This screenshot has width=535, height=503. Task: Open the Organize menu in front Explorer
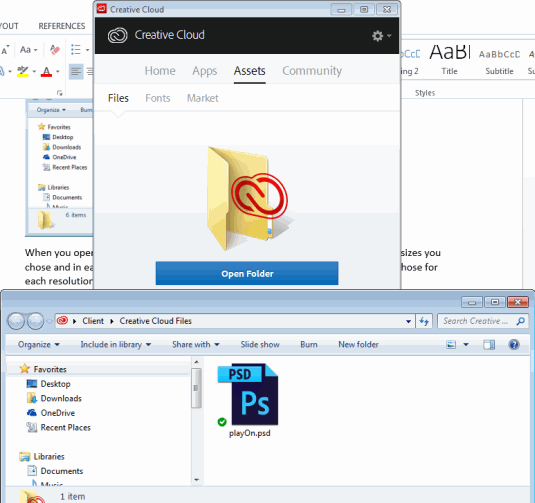(39, 344)
